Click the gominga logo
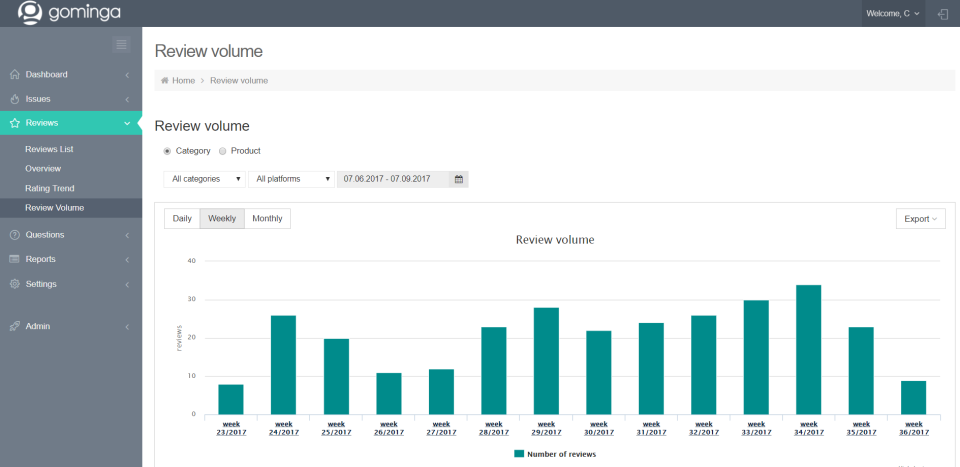 69,12
